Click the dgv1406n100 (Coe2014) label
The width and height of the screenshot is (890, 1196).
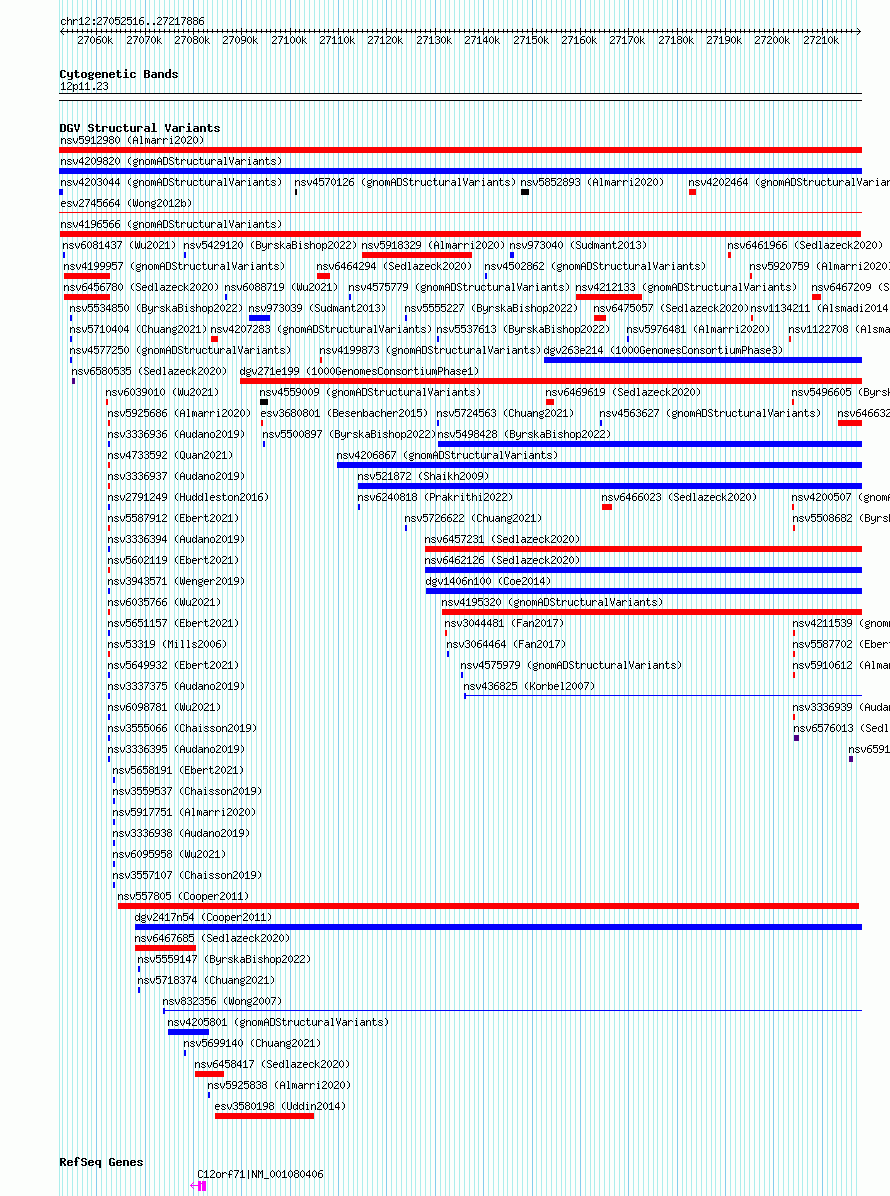(x=488, y=581)
